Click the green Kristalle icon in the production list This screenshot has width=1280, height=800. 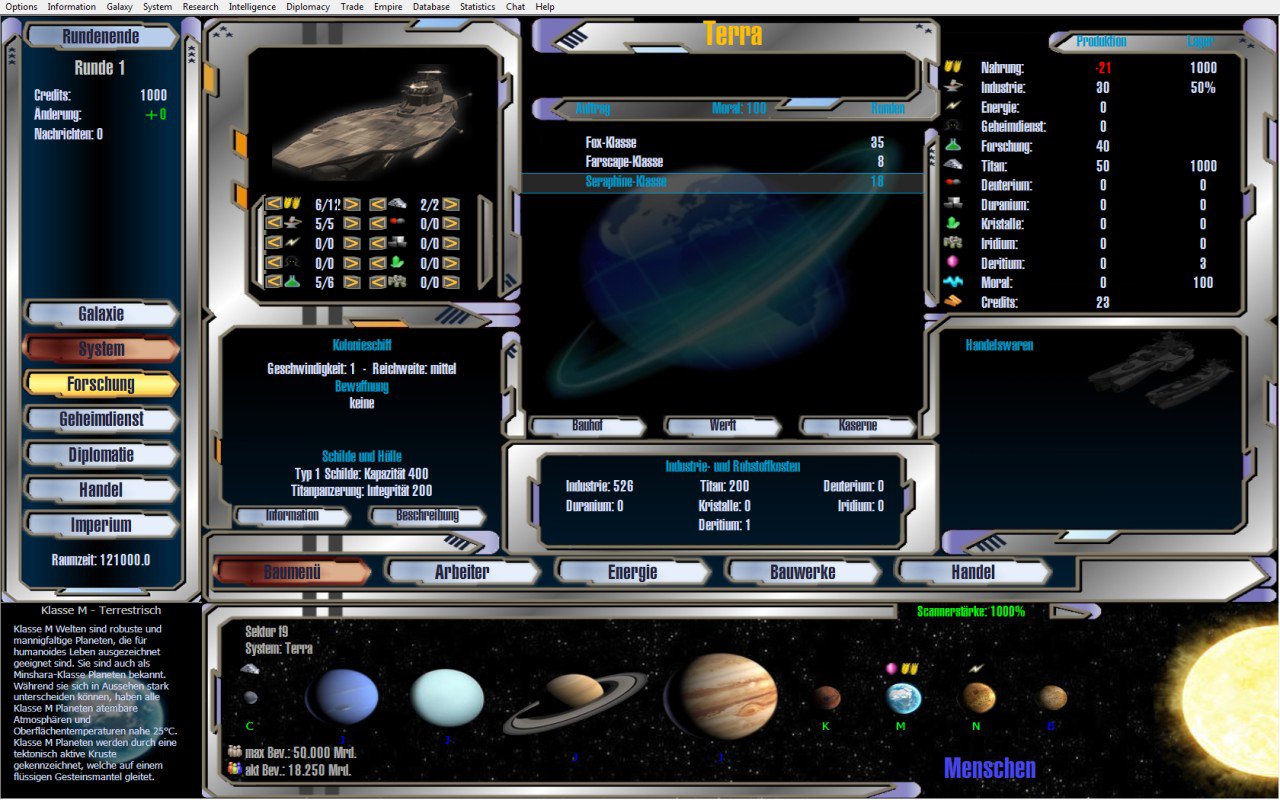coord(954,223)
